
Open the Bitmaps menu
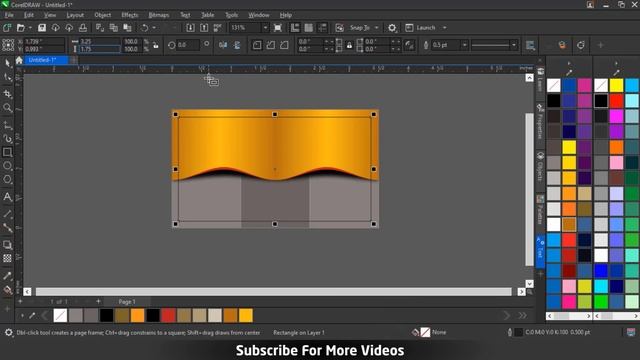[159, 15]
